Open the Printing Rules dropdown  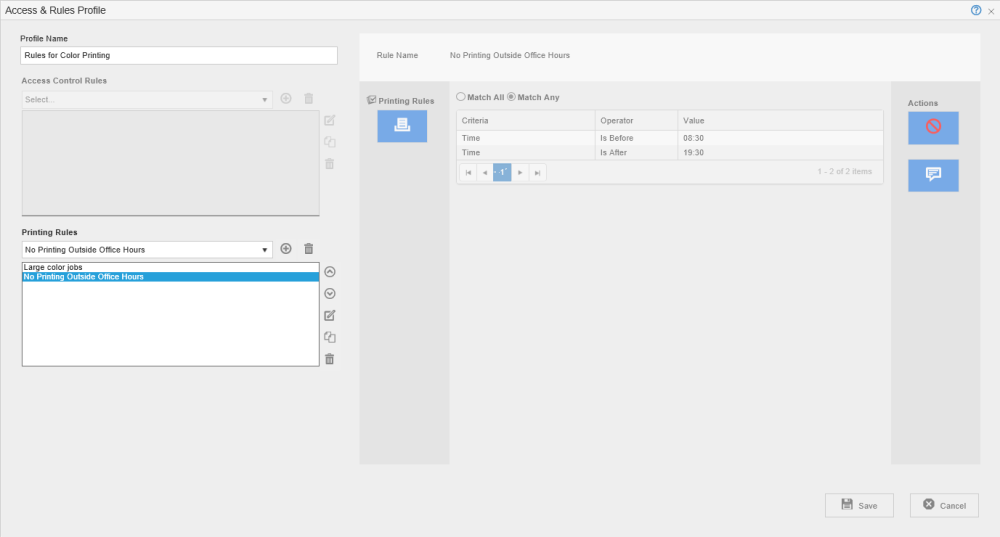[x=147, y=249]
